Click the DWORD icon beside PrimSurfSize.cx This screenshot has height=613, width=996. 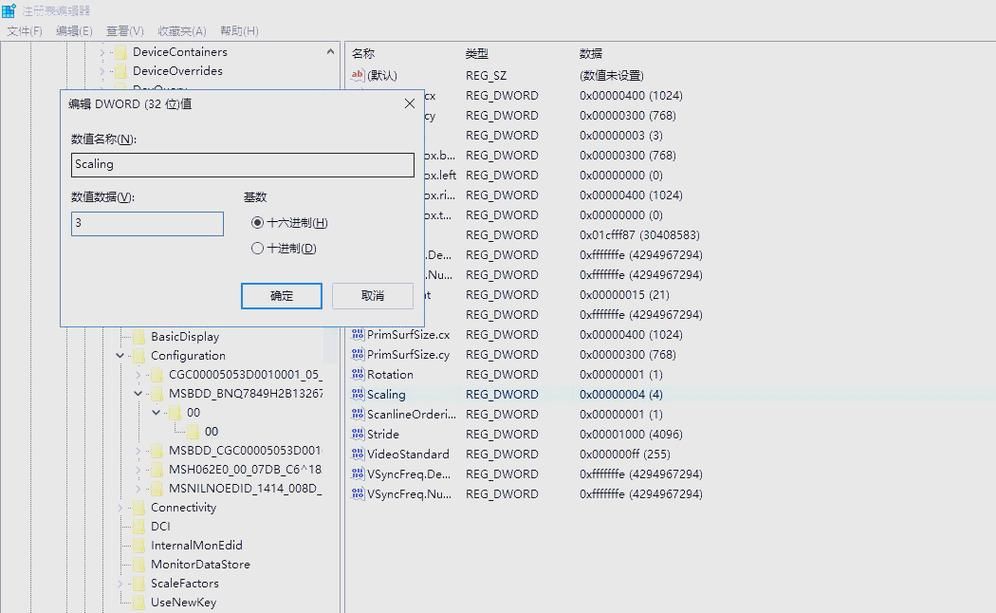[358, 334]
